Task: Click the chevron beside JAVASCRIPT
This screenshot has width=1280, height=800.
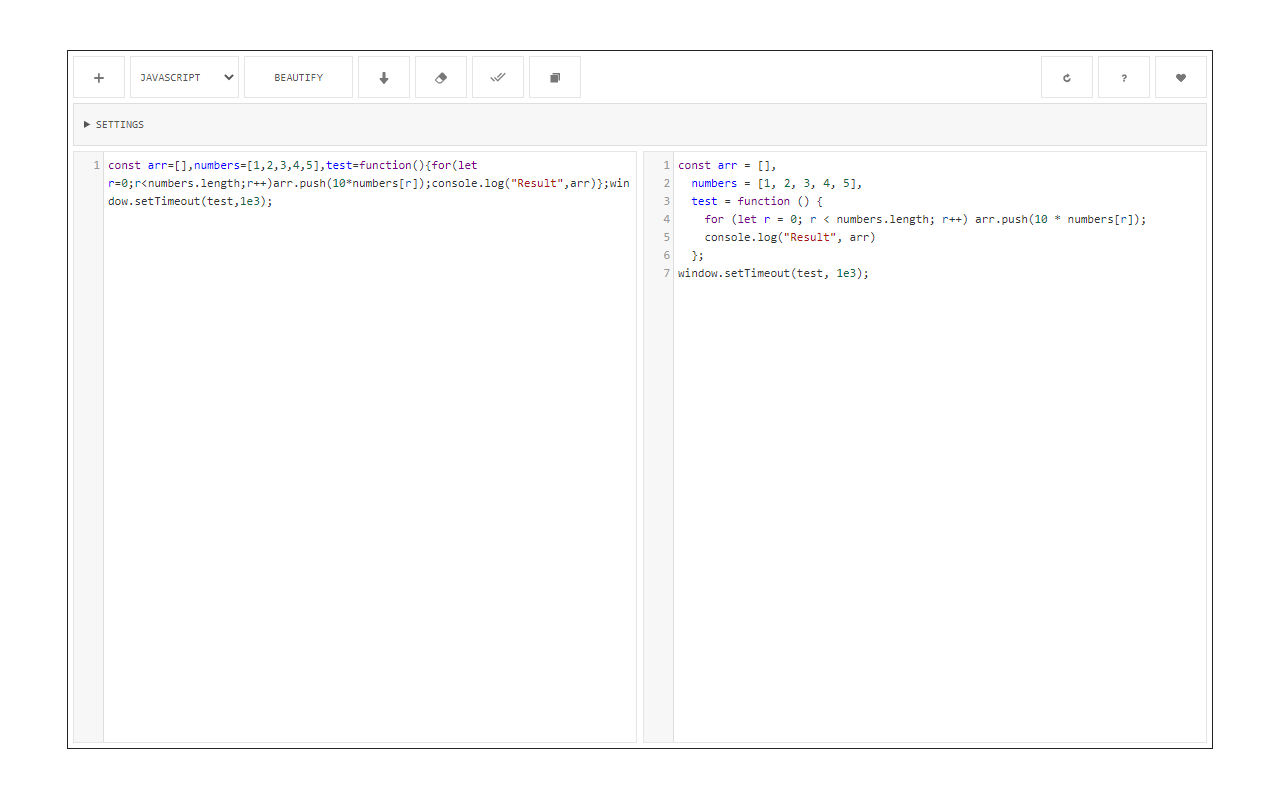Action: pyautogui.click(x=227, y=77)
